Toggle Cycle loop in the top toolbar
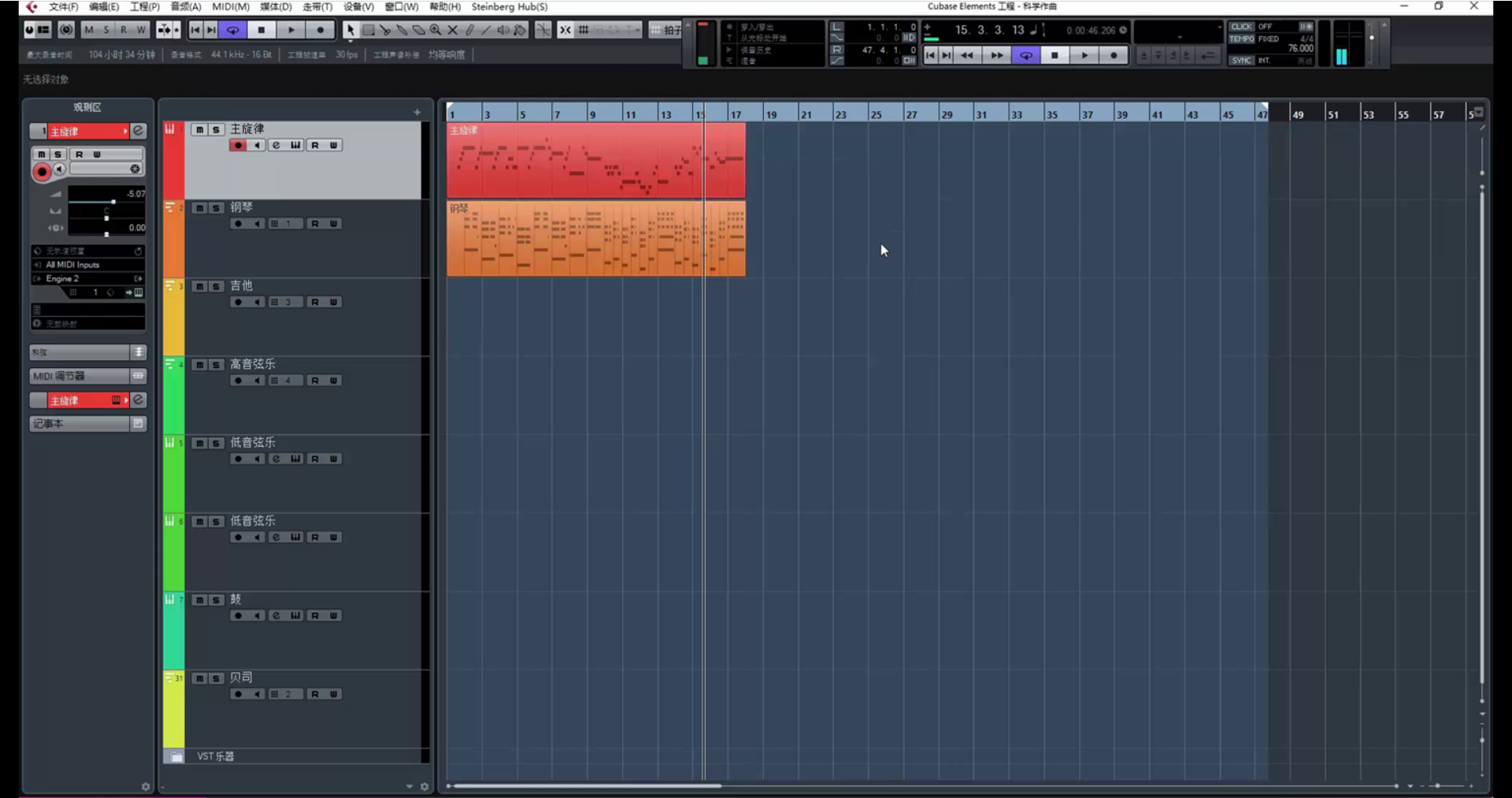1512x798 pixels. (x=233, y=30)
